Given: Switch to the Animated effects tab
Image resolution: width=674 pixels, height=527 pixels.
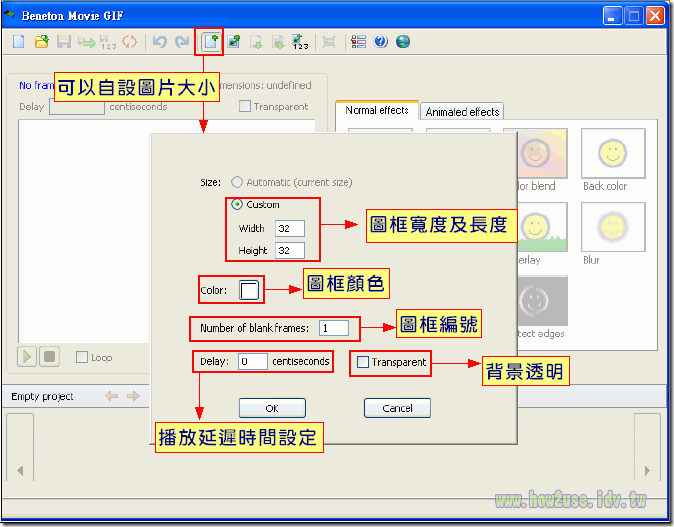Looking at the screenshot, I should (462, 112).
